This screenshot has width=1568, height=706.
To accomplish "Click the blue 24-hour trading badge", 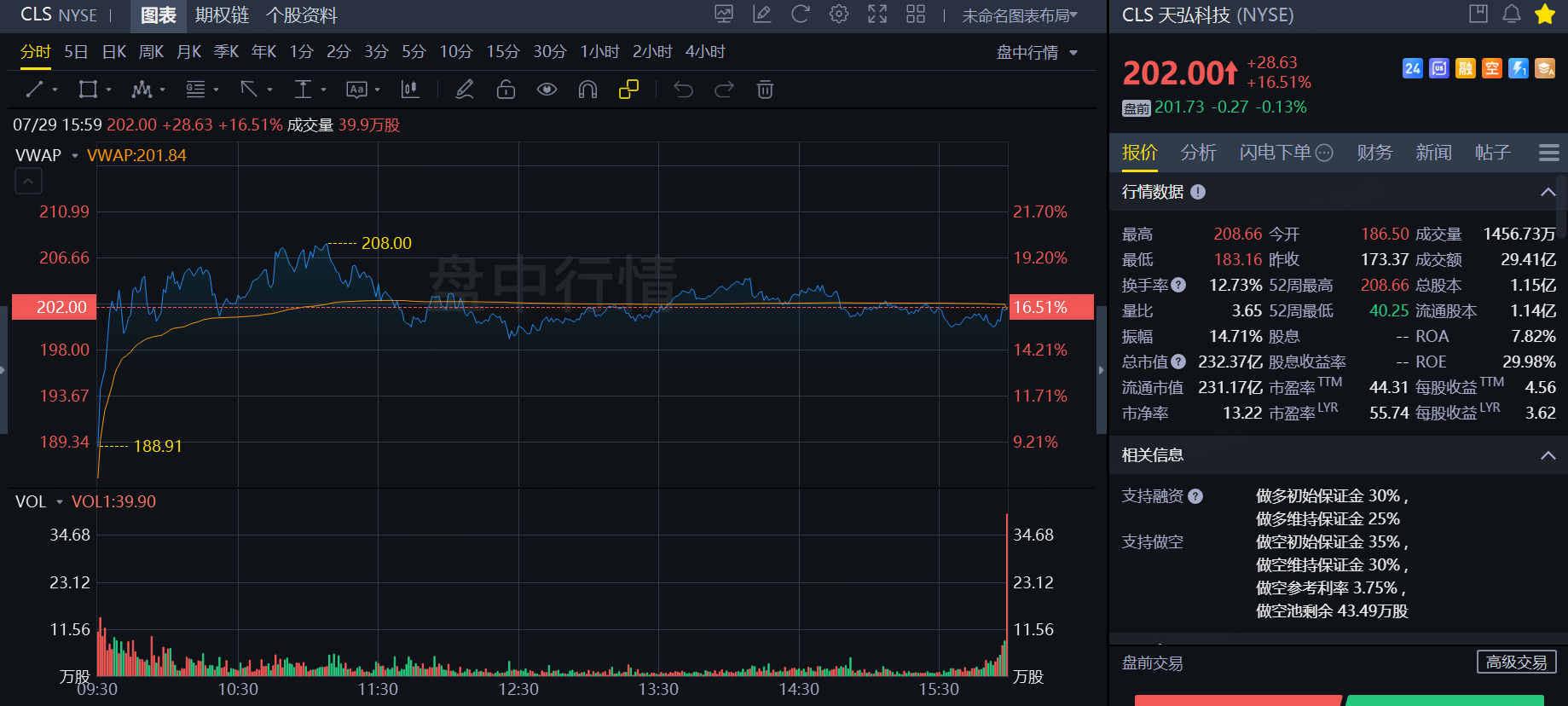I will coord(1413,68).
